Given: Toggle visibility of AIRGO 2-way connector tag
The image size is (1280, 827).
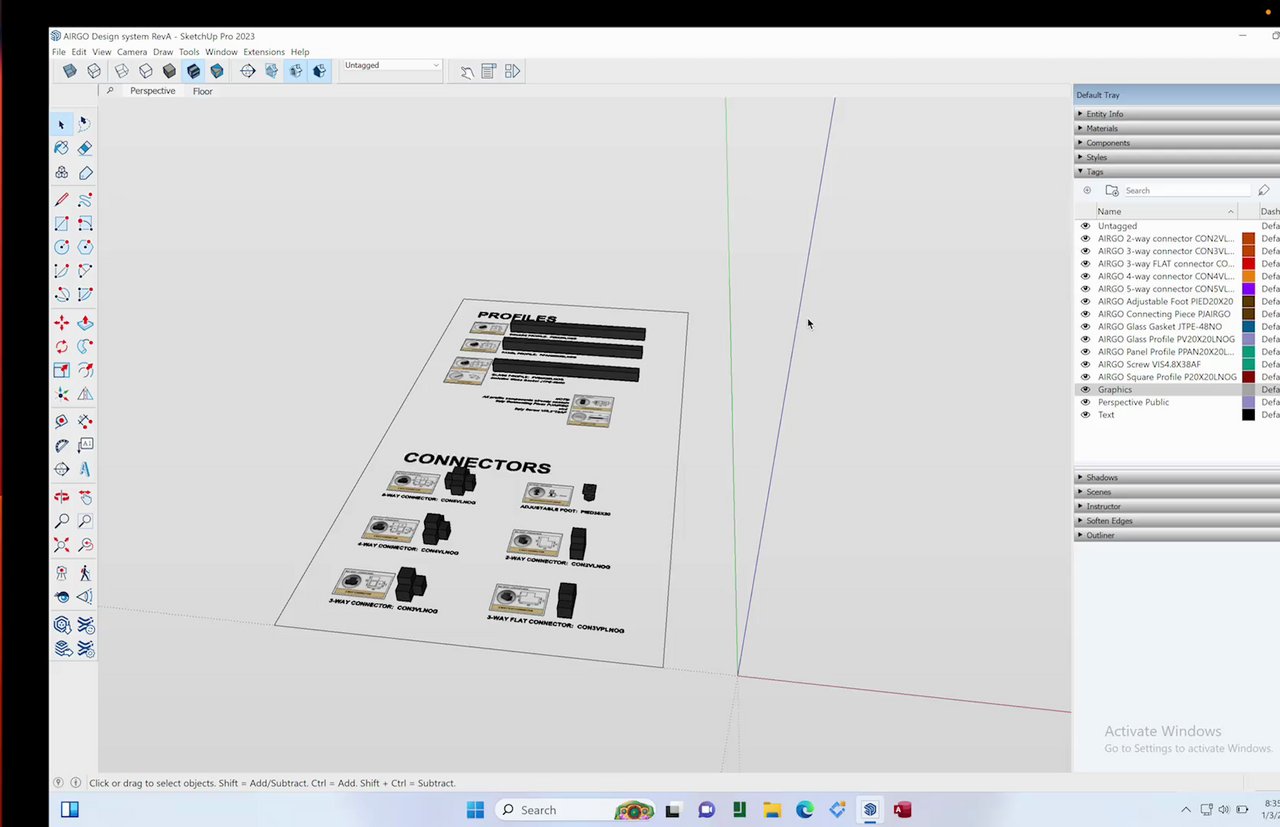Looking at the screenshot, I should click(x=1085, y=239).
